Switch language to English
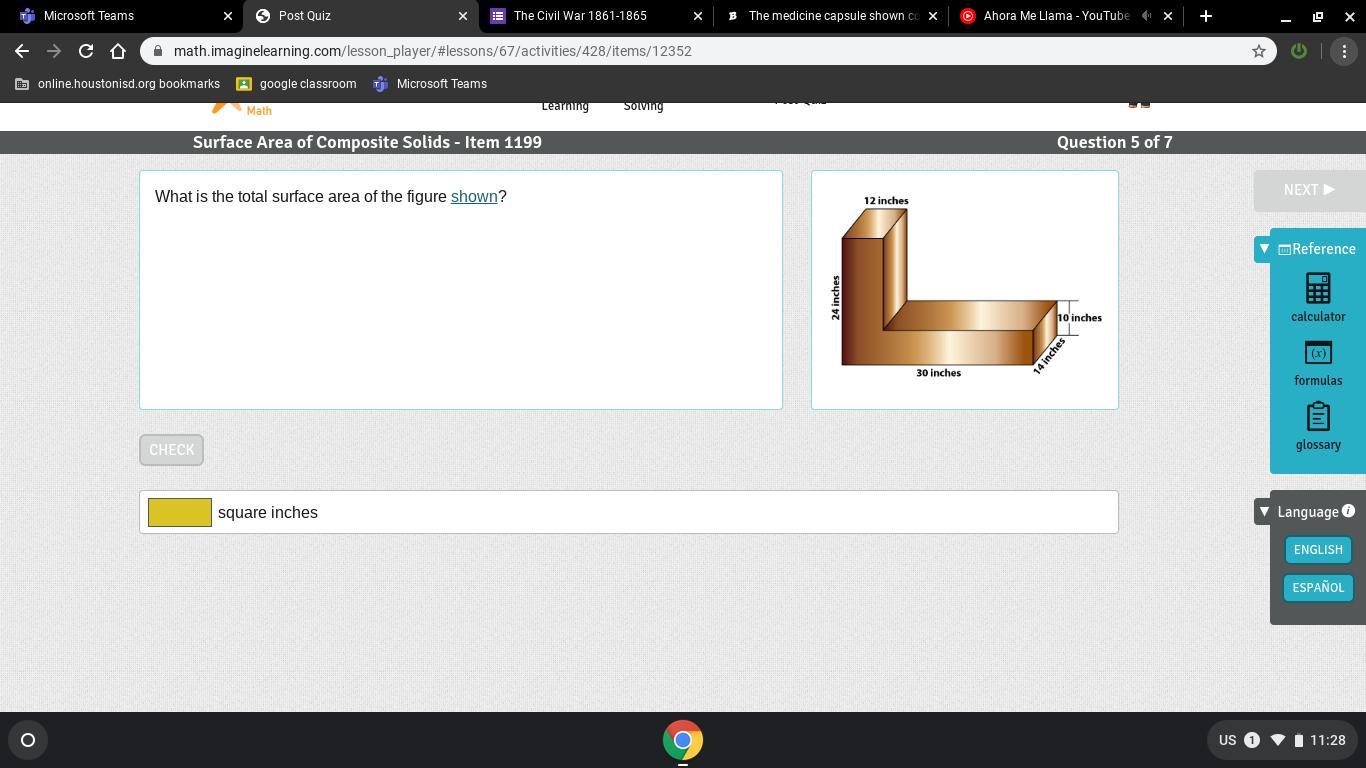 [1318, 550]
